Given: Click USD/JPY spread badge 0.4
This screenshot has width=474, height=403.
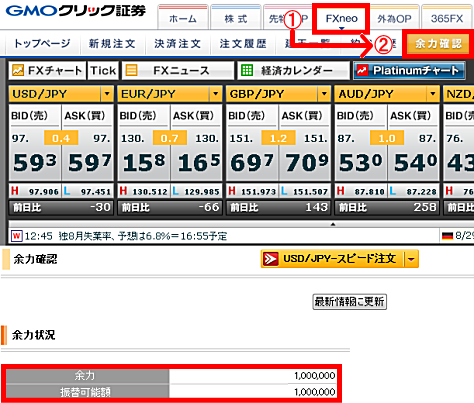Looking at the screenshot, I should pos(61,138).
